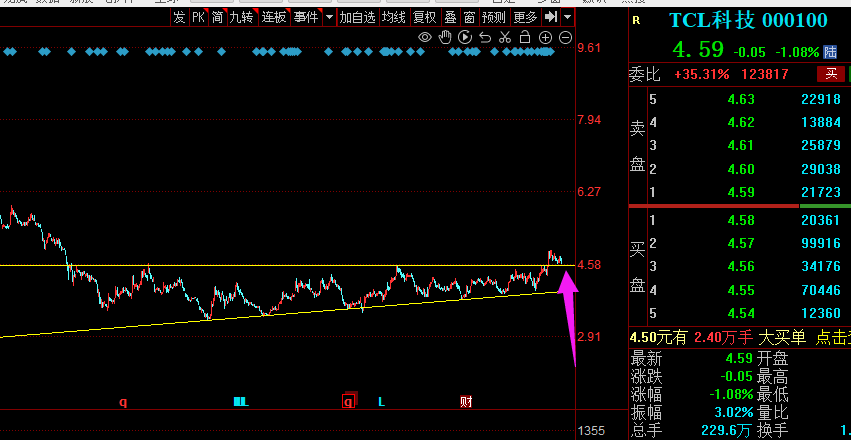The height and width of the screenshot is (440, 851).
Task: Zoom in with the plus circle icon
Action: (x=545, y=37)
